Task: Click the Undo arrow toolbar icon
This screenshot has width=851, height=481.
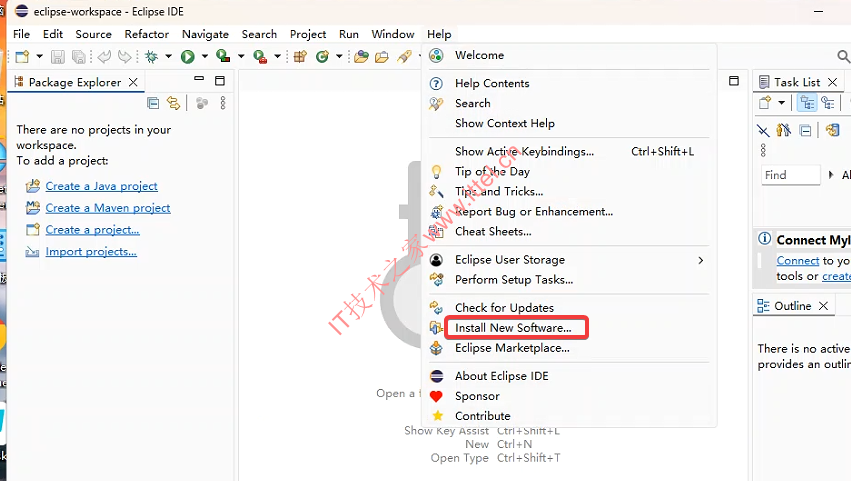Action: [105, 56]
